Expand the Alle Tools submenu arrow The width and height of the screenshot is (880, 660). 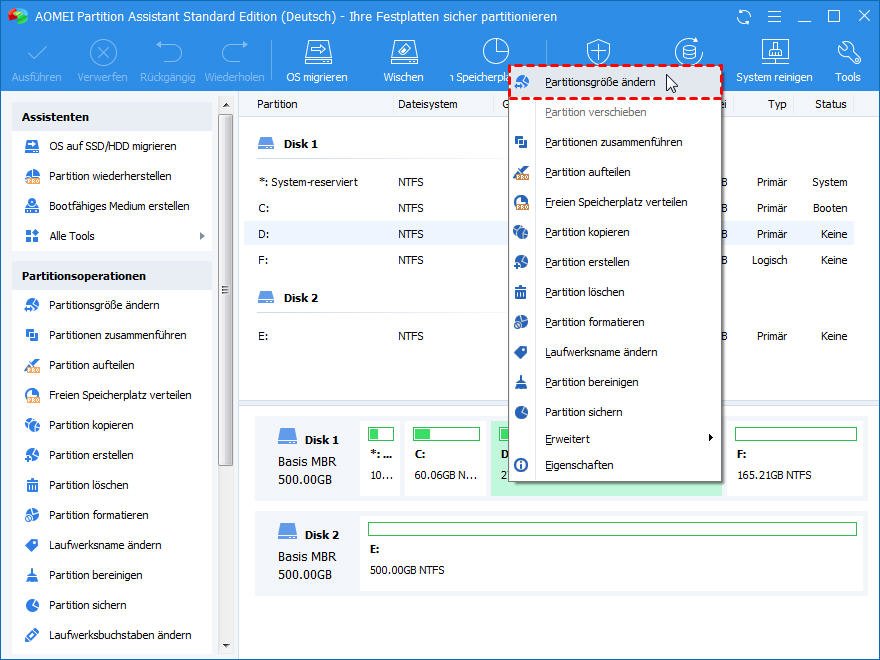202,236
